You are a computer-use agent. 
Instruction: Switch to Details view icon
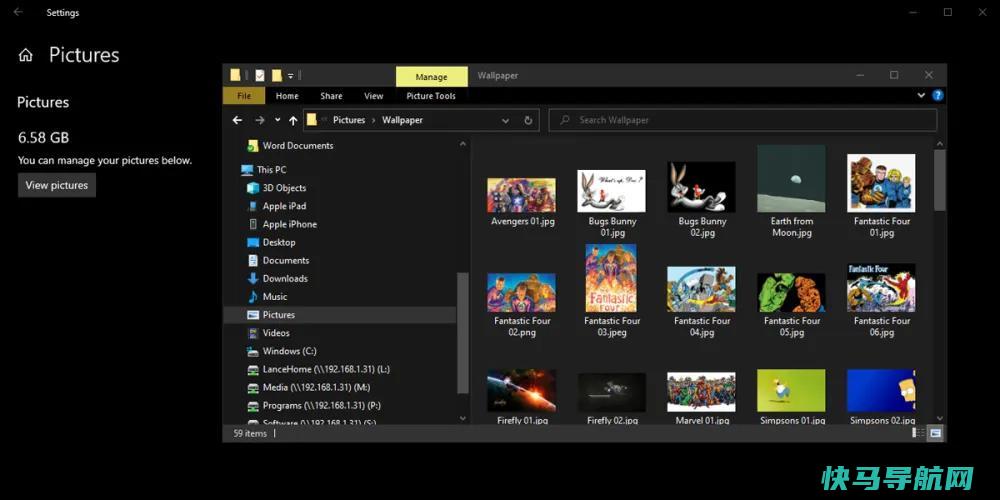(x=918, y=433)
